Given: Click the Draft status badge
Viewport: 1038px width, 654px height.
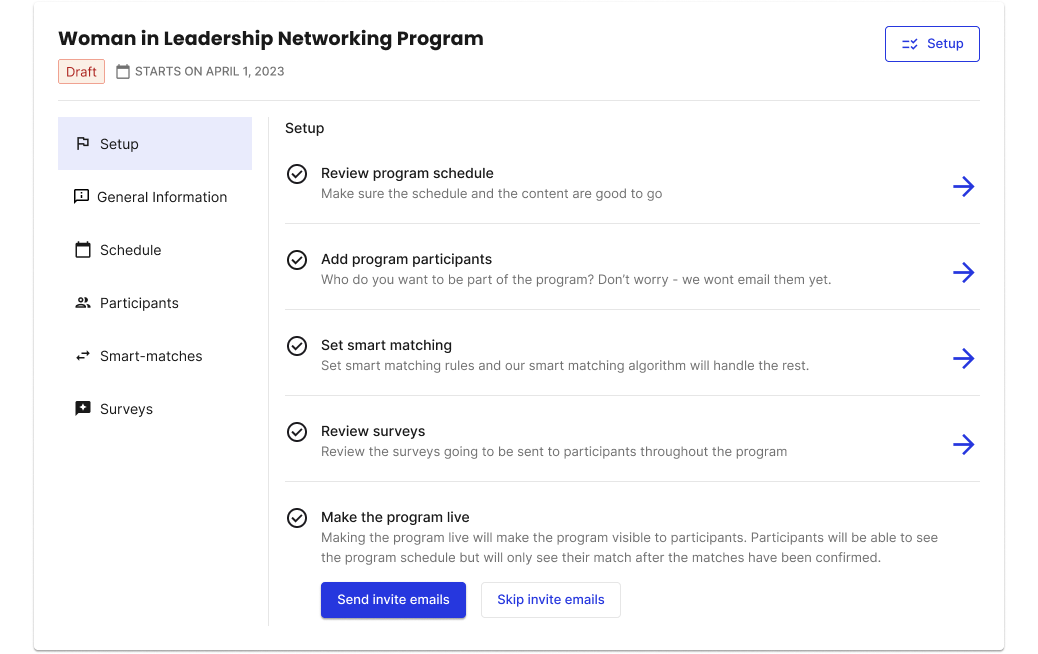Looking at the screenshot, I should [x=82, y=72].
